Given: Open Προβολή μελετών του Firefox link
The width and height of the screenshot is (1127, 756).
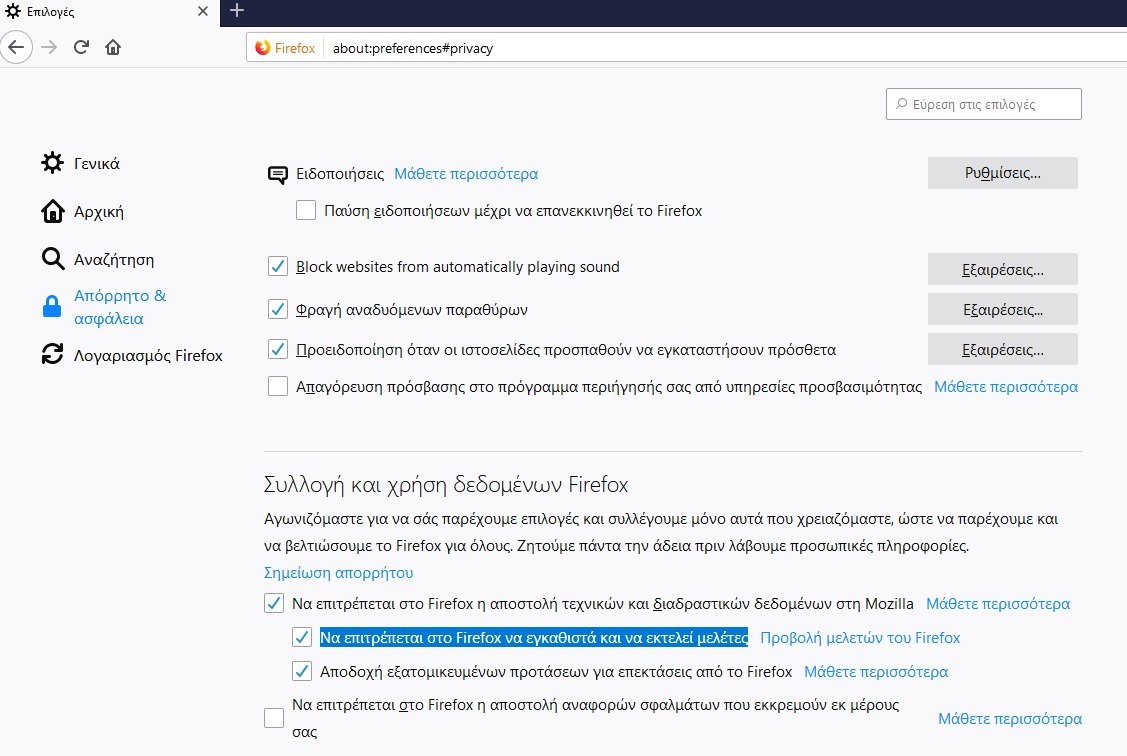Looking at the screenshot, I should 860,637.
